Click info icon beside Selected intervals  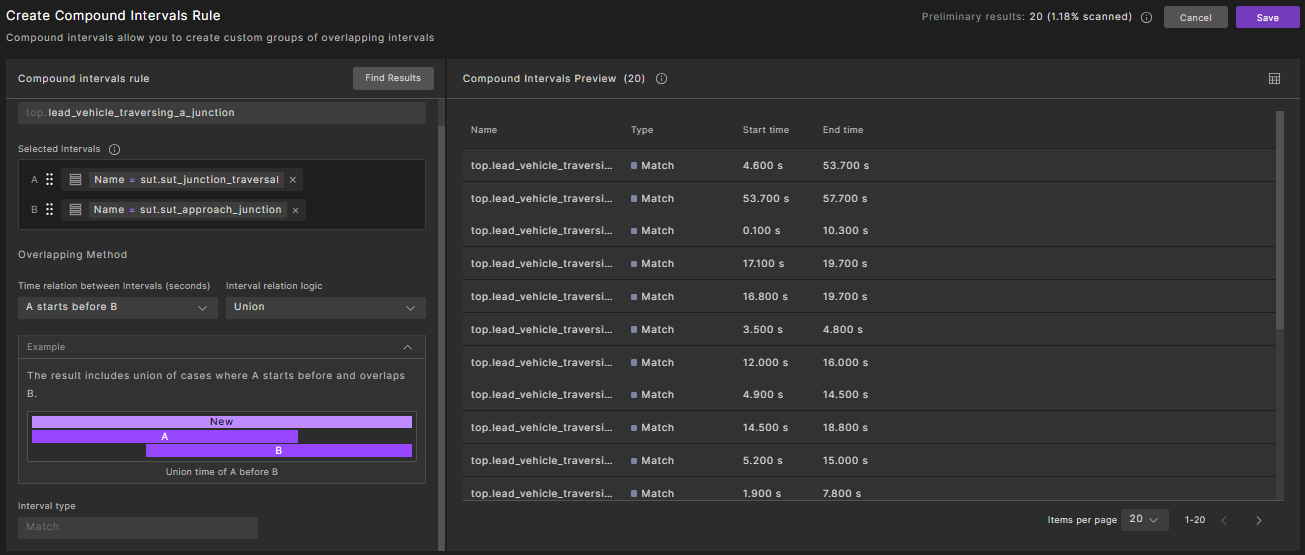pyautogui.click(x=114, y=149)
